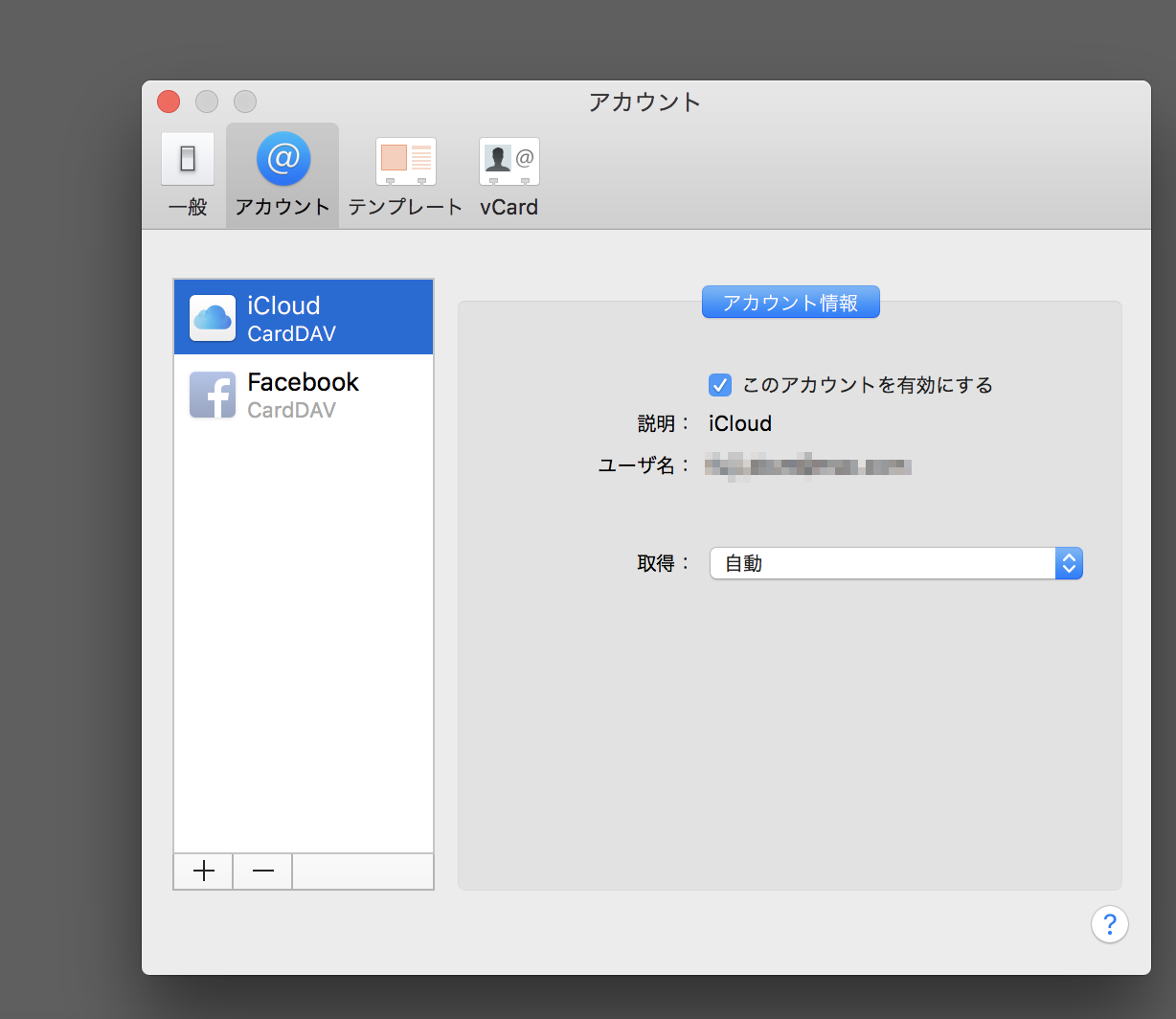
Task: Close the アカウント preferences window
Action: coord(169,102)
